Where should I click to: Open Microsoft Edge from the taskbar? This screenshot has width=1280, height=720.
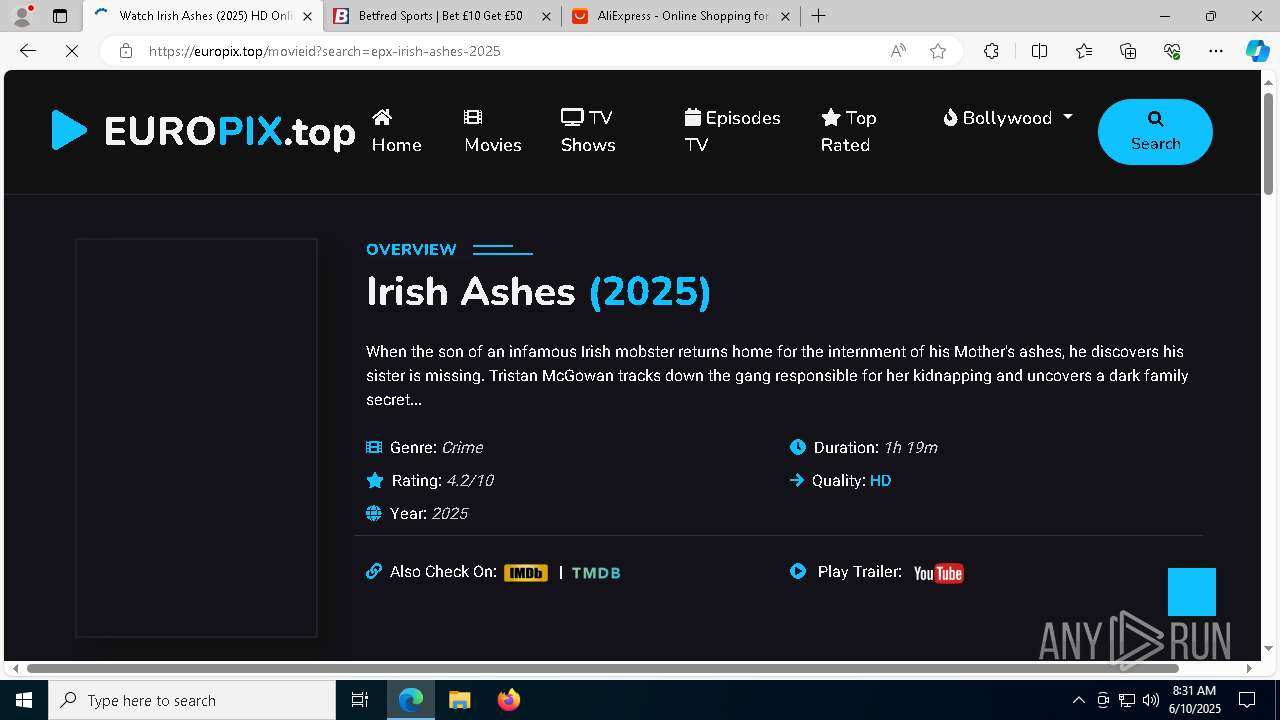pos(411,700)
